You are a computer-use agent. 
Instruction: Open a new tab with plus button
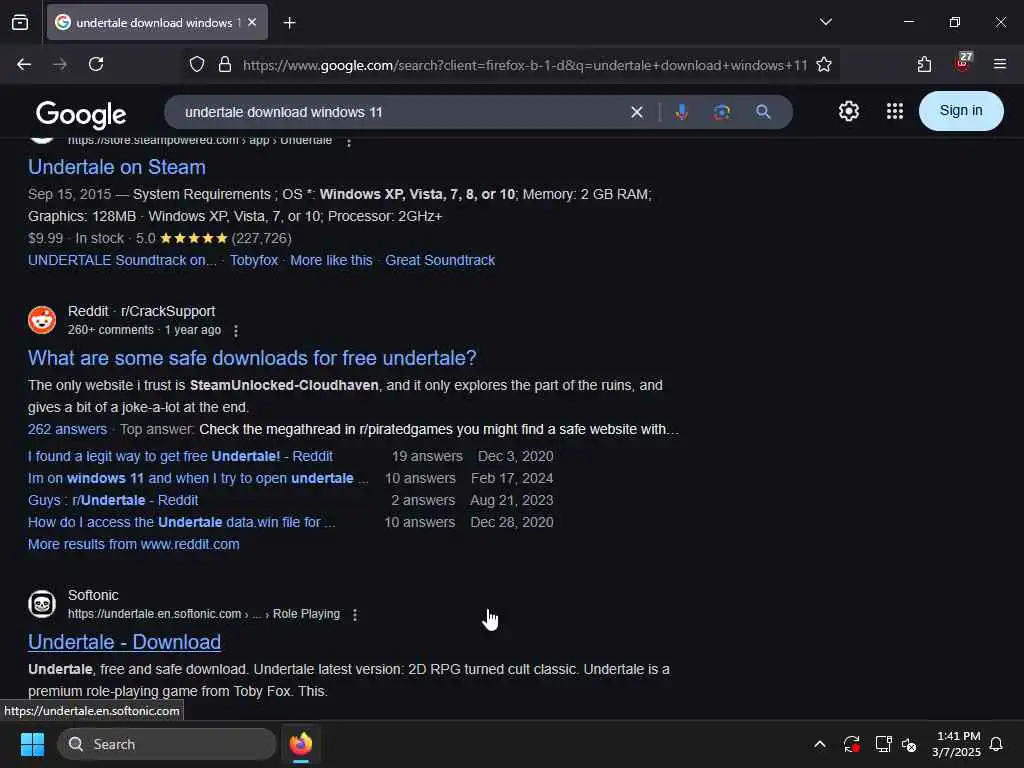289,23
